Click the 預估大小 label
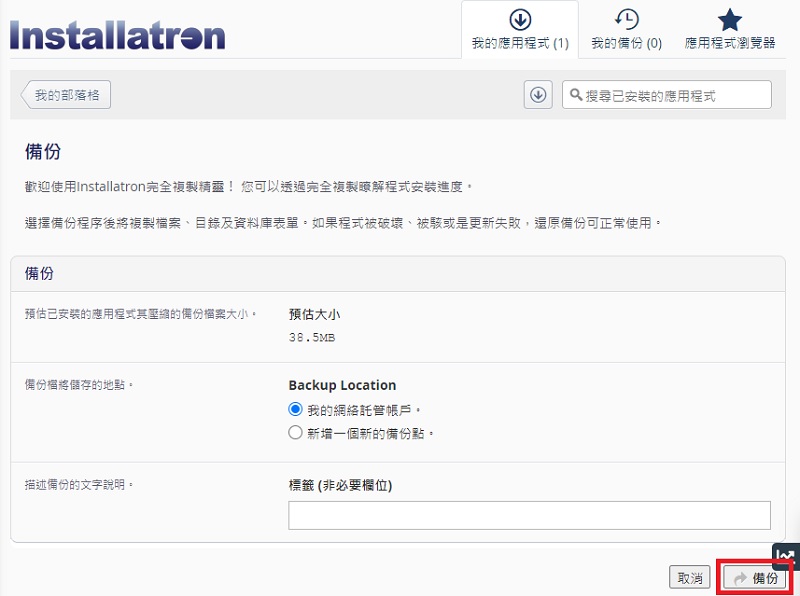 click(314, 314)
